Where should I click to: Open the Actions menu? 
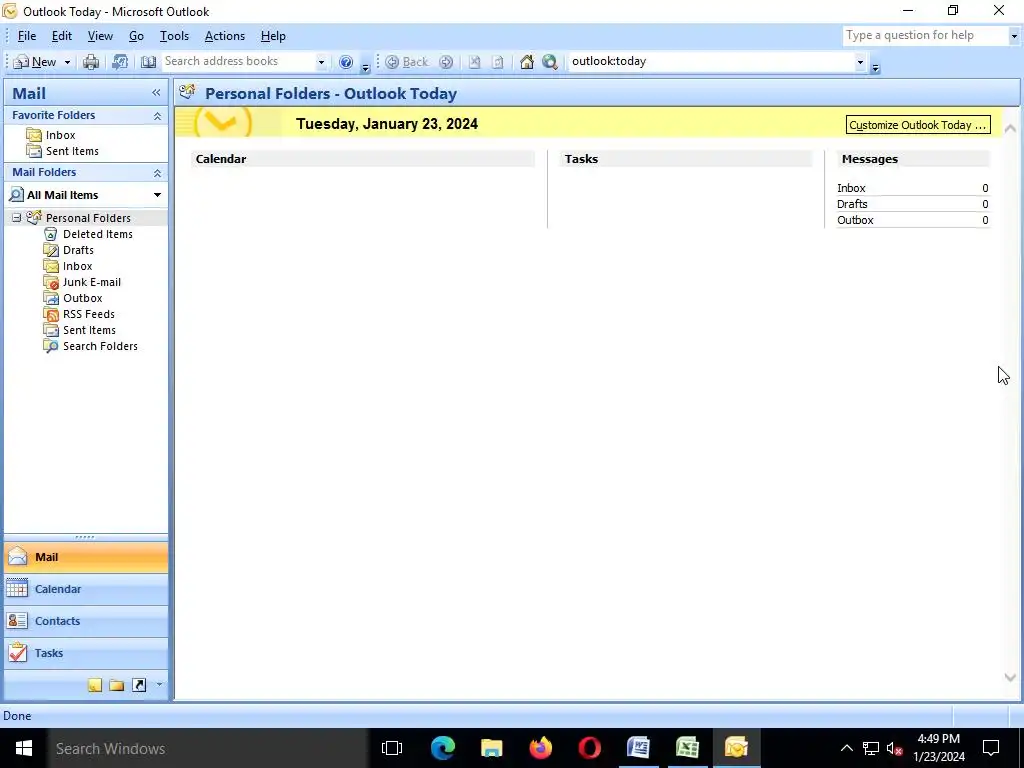click(x=225, y=36)
